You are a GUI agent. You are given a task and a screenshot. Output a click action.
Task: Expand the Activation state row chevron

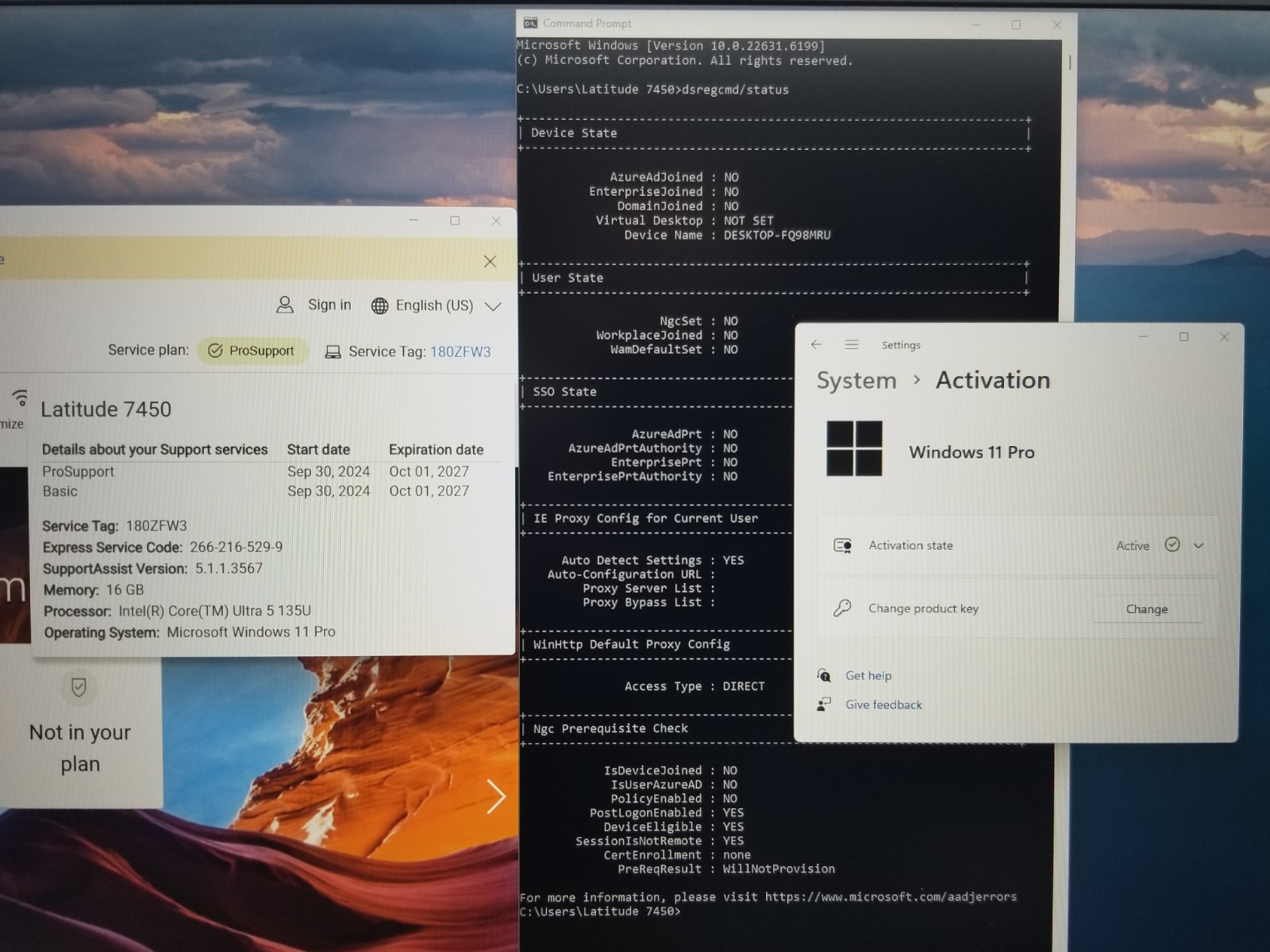pos(1199,546)
